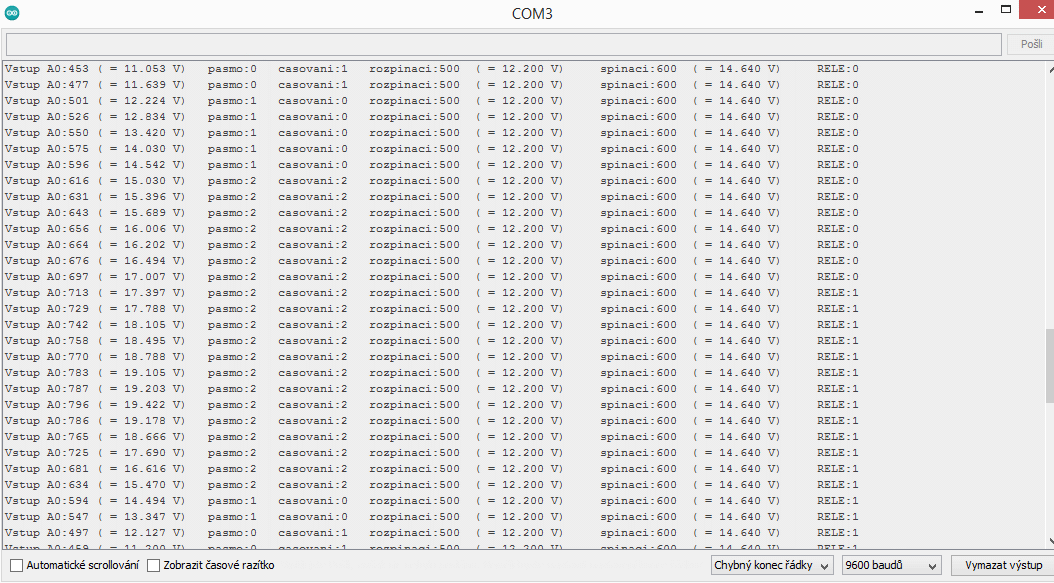
Task: Expand the 9600 baudů baud rate dropdown
Action: click(x=891, y=566)
